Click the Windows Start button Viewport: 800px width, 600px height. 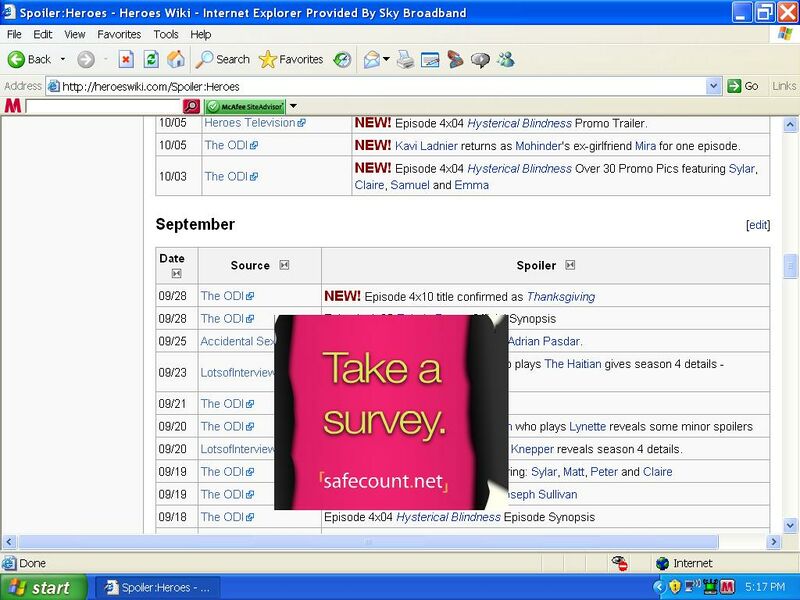click(x=43, y=587)
